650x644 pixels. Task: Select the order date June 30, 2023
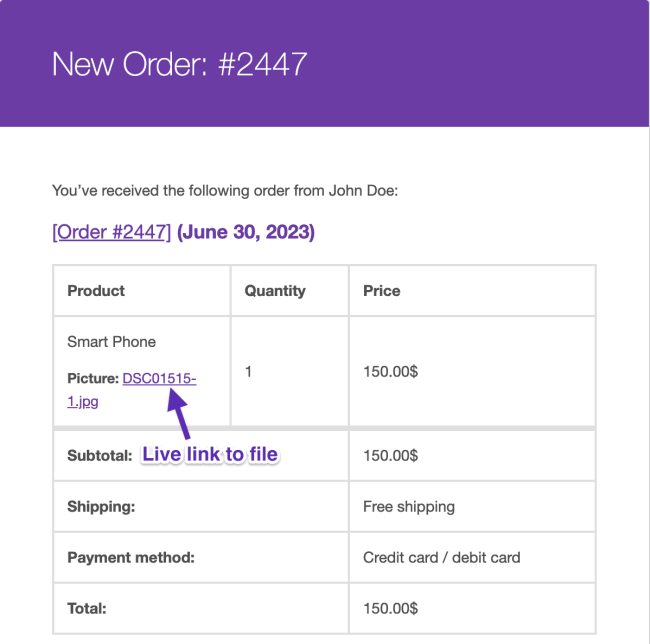click(246, 232)
